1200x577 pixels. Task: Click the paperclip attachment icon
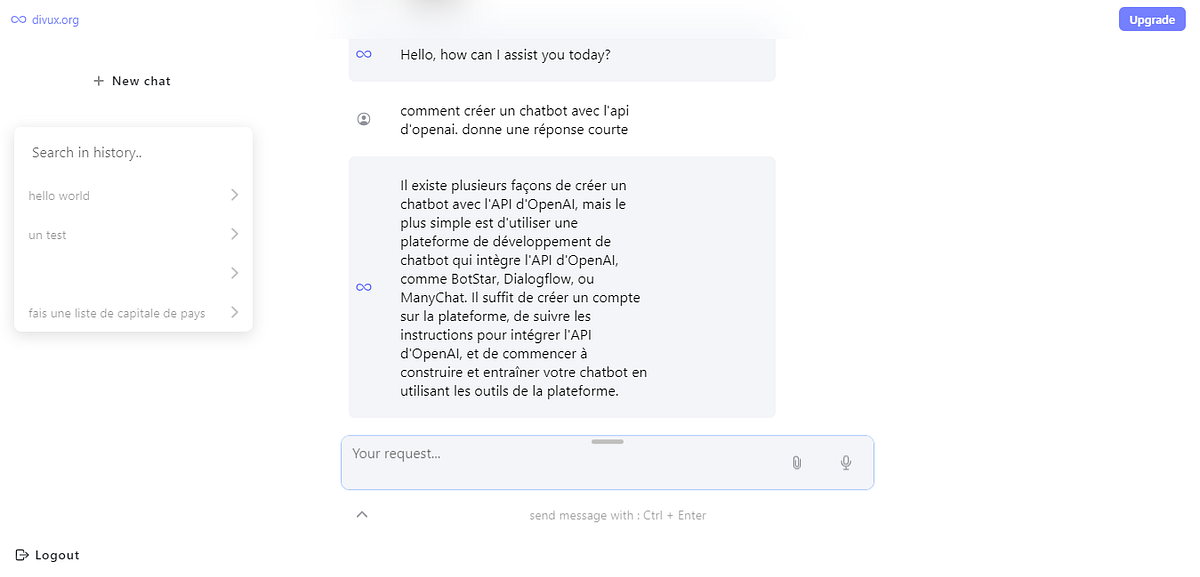796,463
